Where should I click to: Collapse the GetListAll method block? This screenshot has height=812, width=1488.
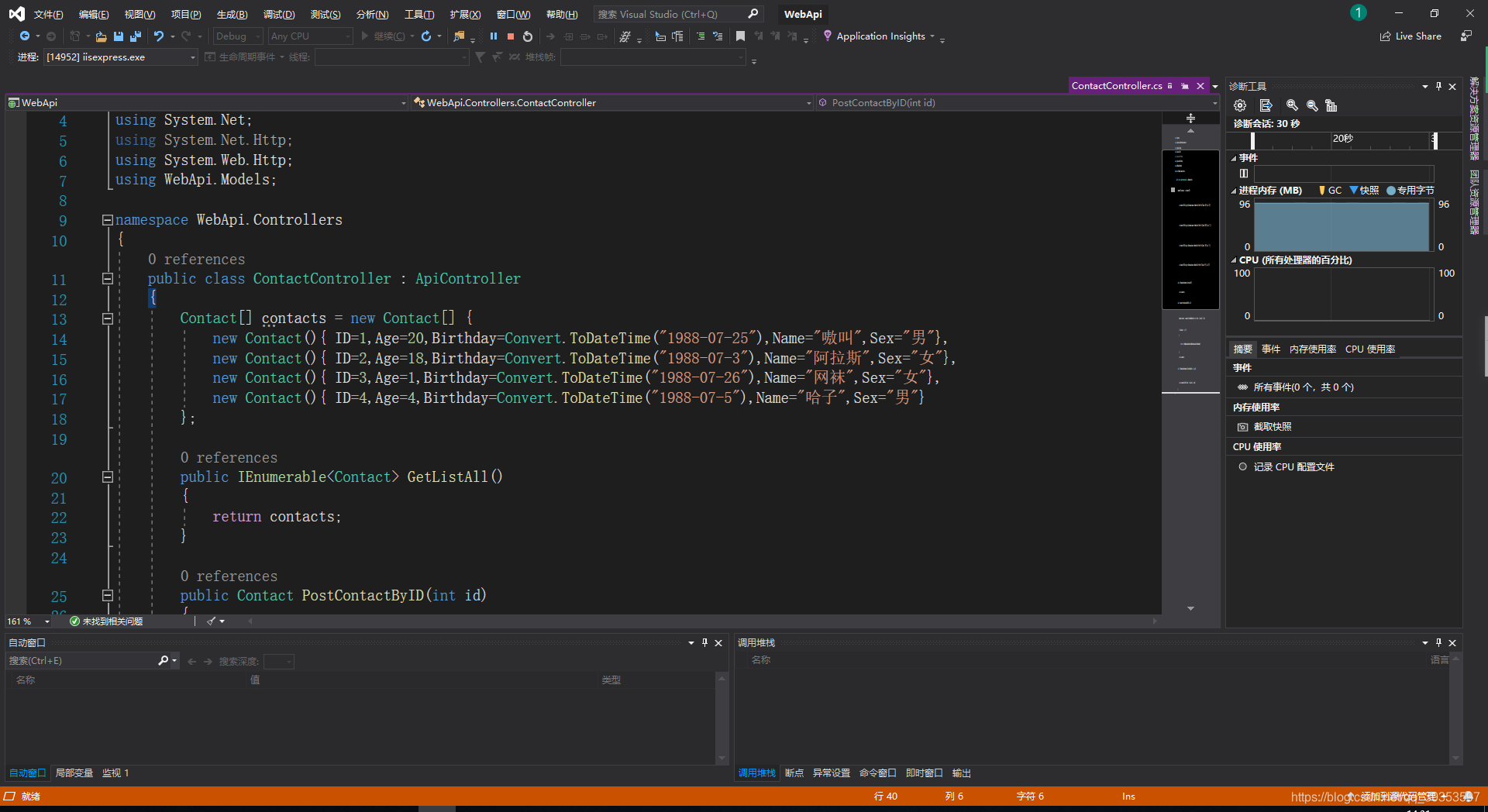coord(108,477)
